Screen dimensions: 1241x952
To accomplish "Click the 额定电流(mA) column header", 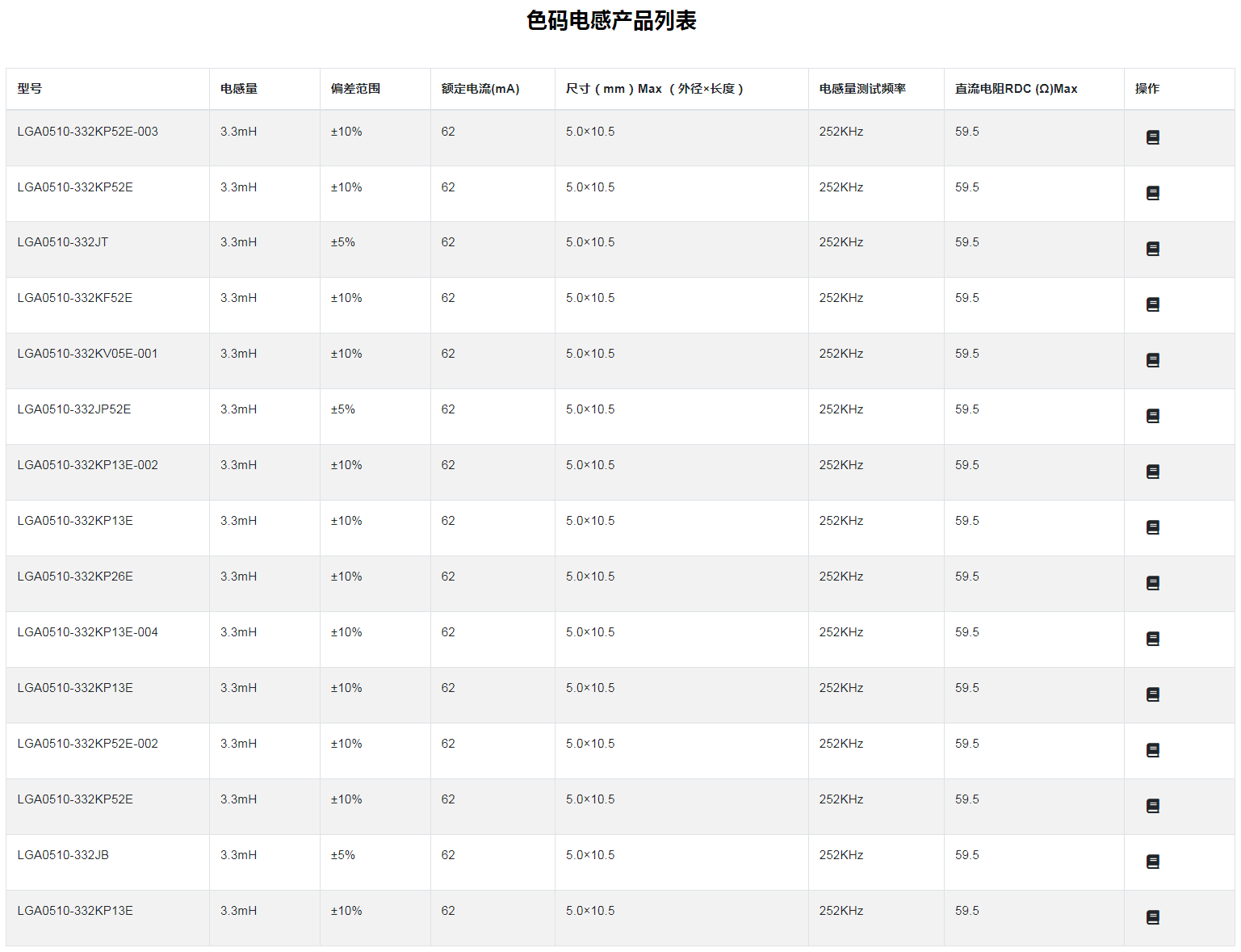I will click(480, 89).
